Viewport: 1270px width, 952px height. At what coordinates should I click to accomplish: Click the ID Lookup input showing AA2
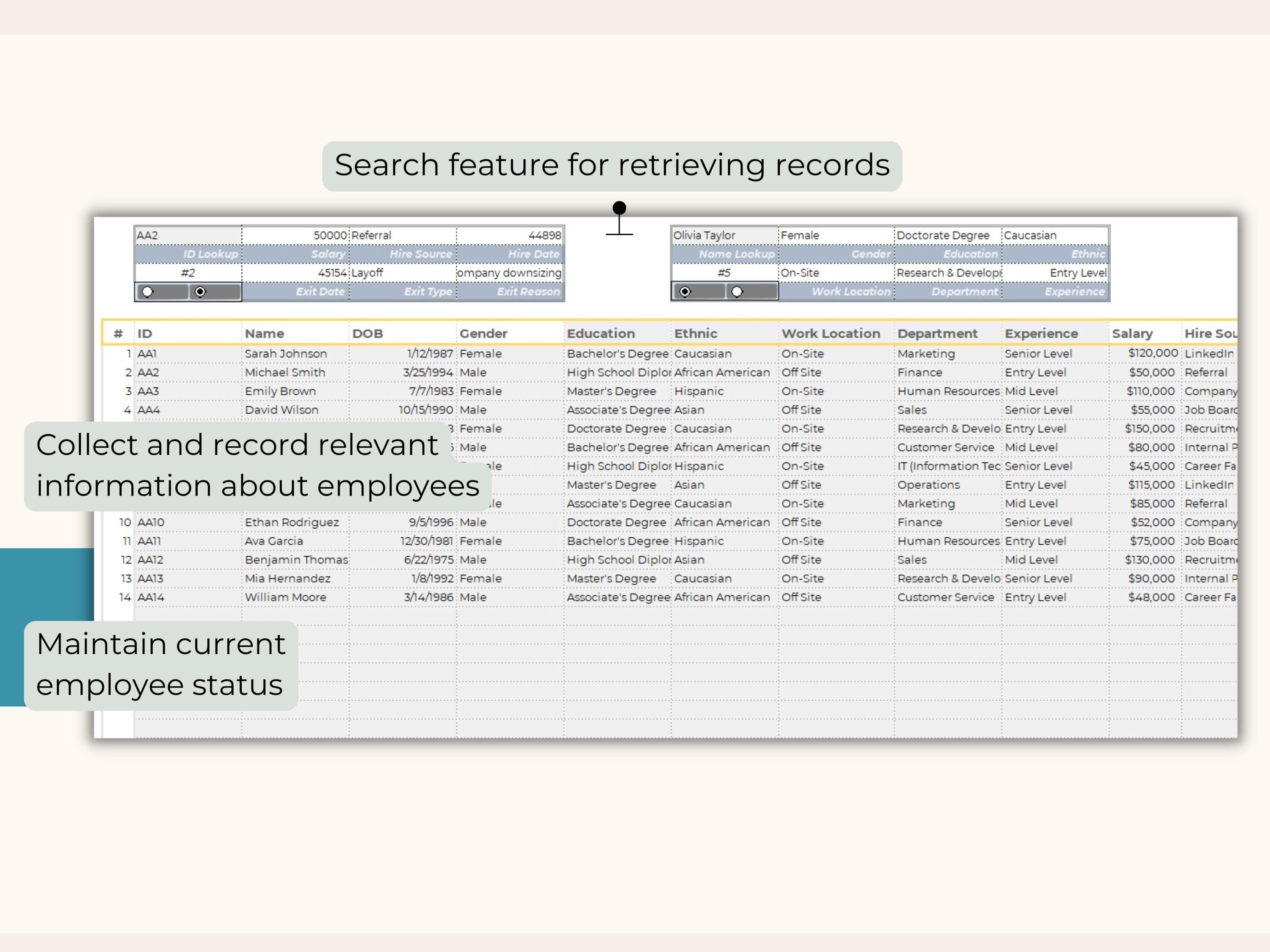[188, 235]
